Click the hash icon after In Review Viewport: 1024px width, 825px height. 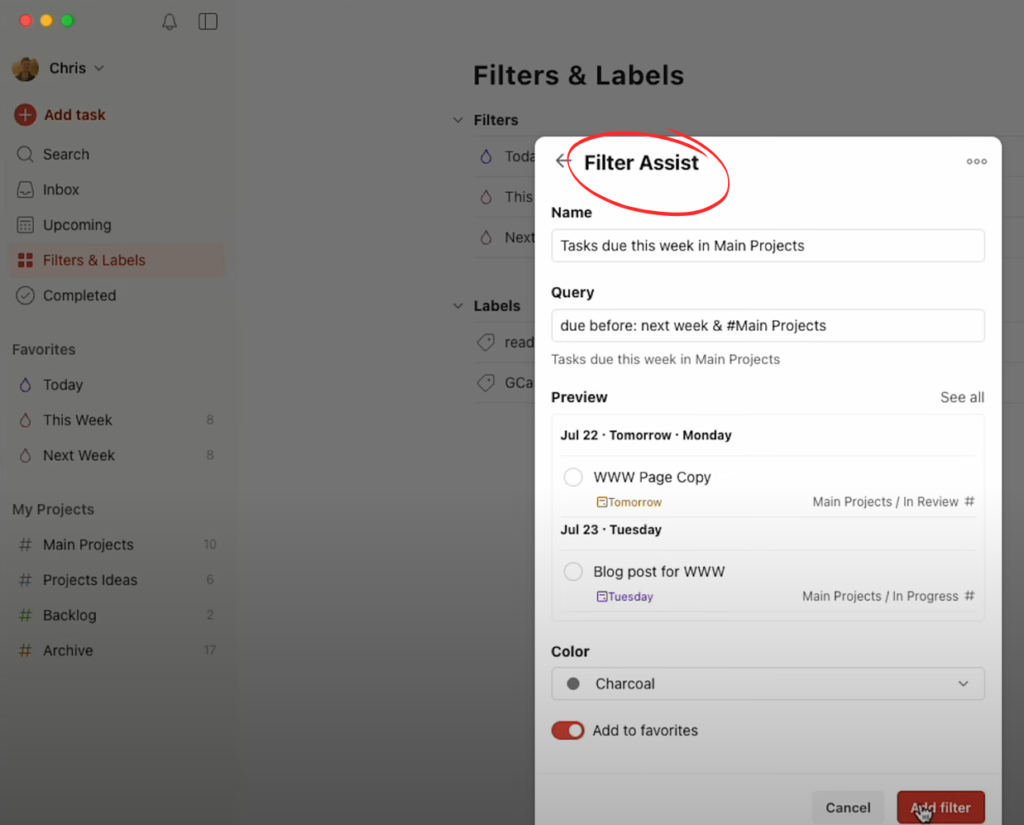pos(970,501)
